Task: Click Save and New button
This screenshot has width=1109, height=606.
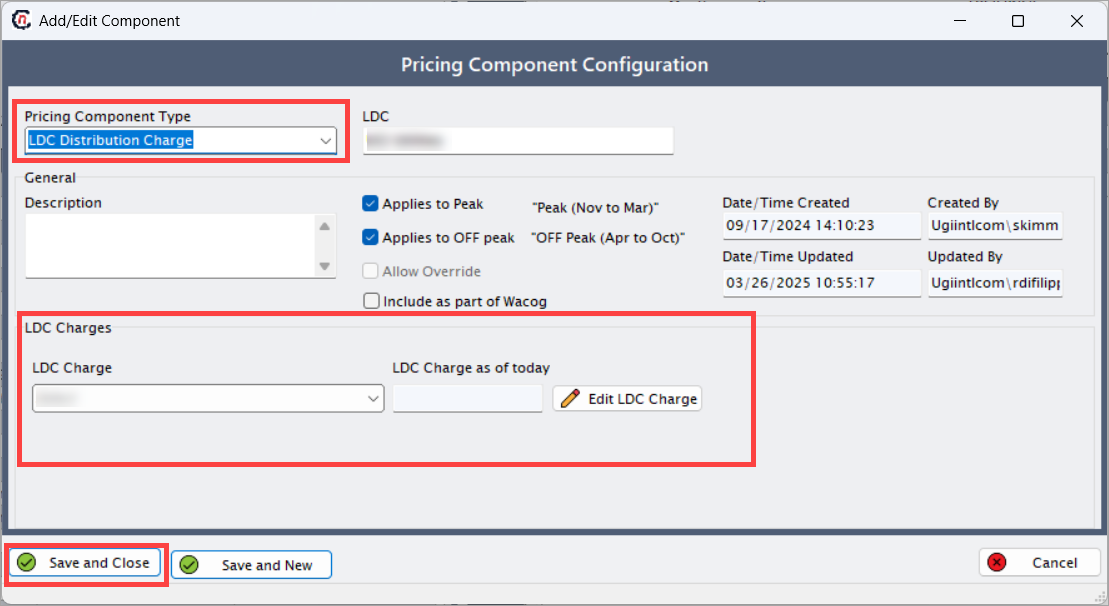Action: pos(251,565)
